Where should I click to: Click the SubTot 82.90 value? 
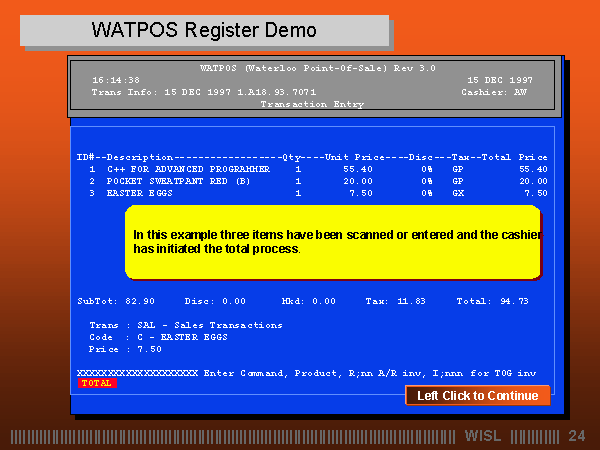108,300
